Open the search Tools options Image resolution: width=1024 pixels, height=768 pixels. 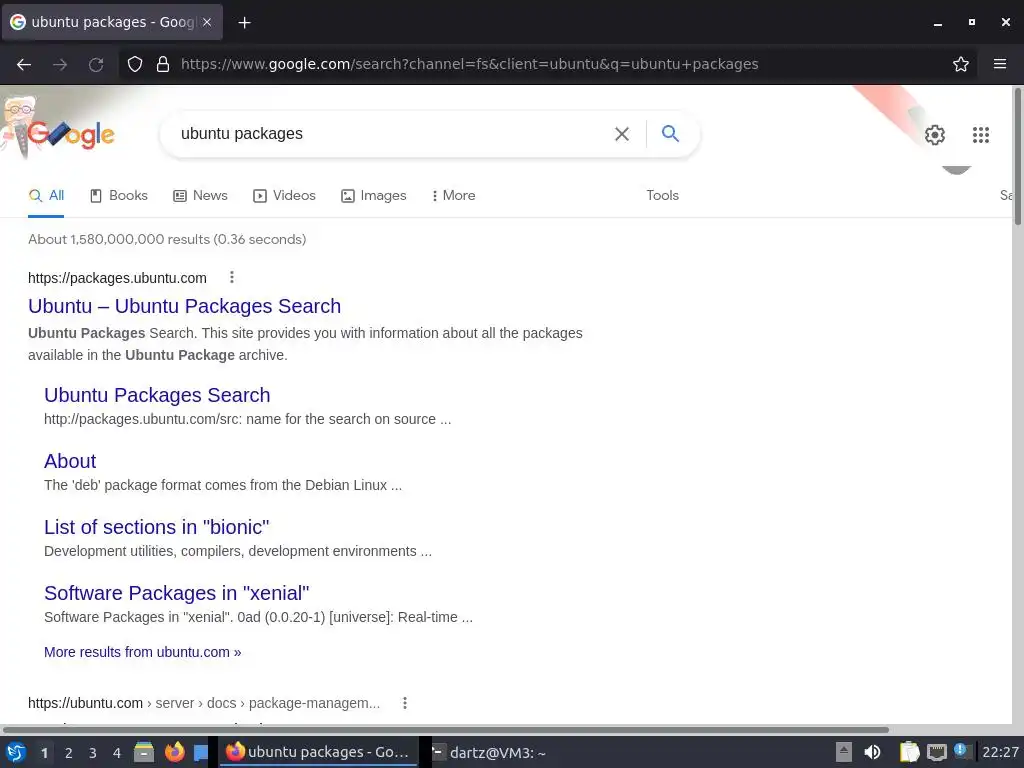tap(662, 196)
